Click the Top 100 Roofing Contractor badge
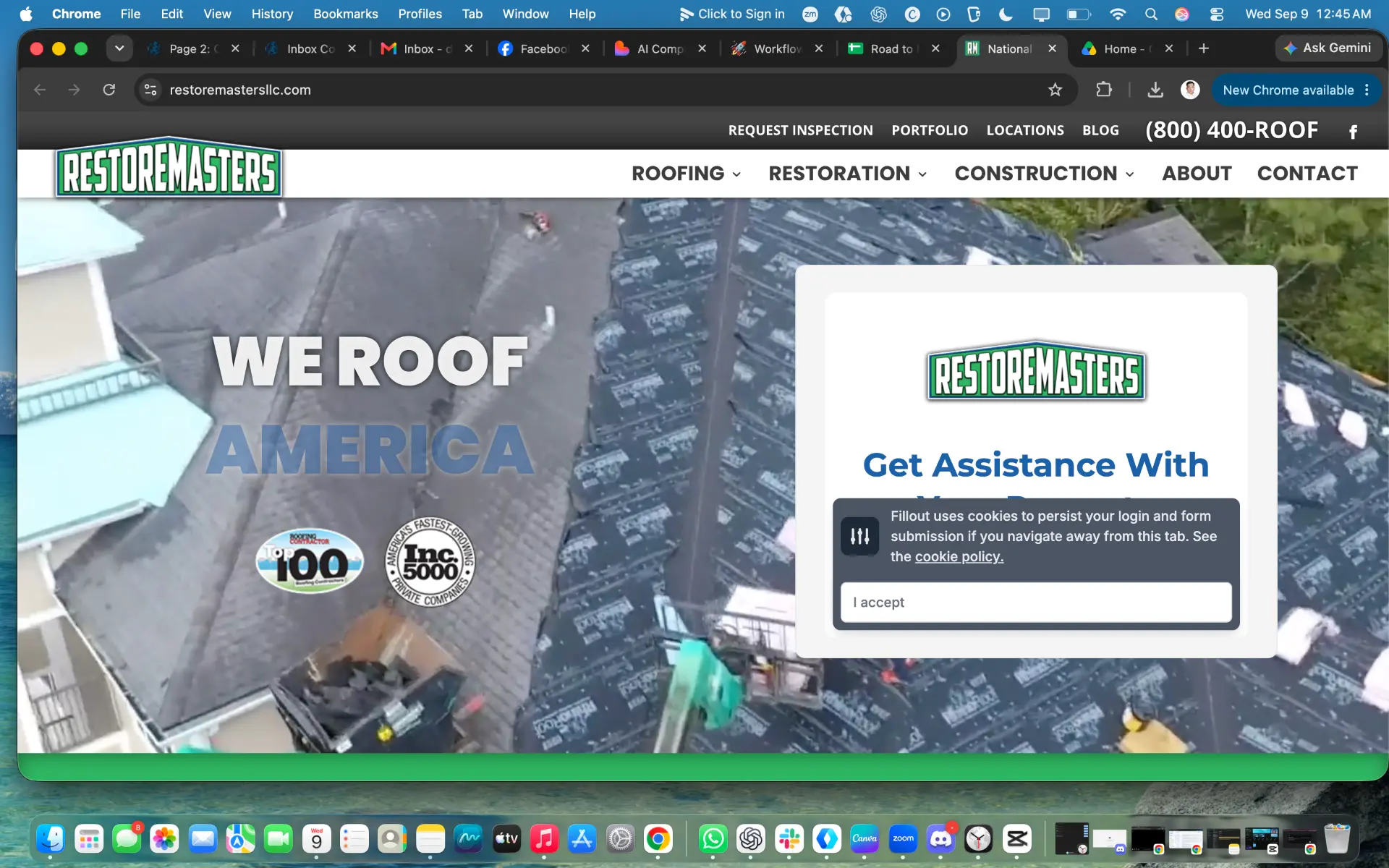1389x868 pixels. pos(310,561)
